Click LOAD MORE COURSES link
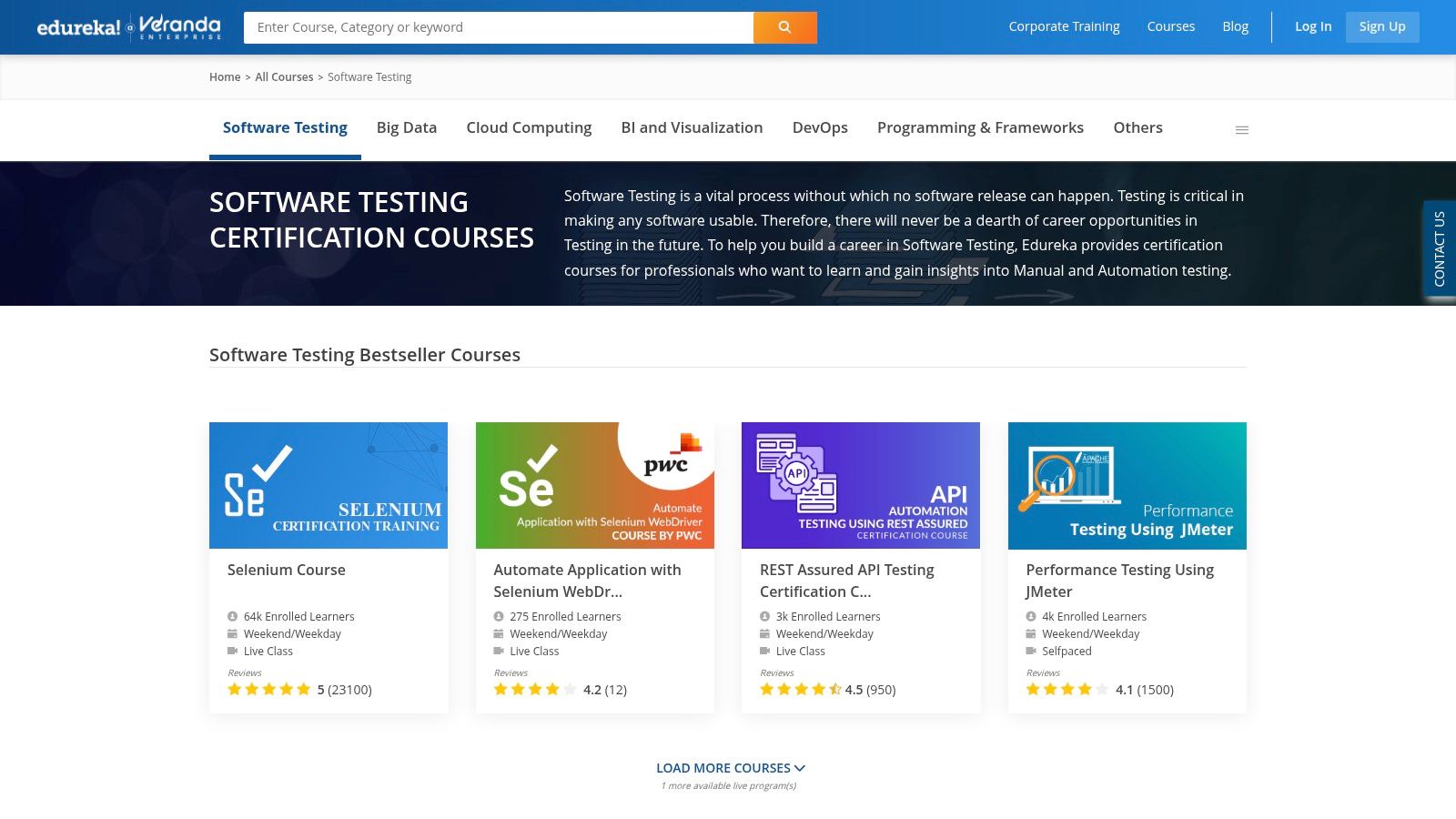This screenshot has height=819, width=1456. point(730,768)
